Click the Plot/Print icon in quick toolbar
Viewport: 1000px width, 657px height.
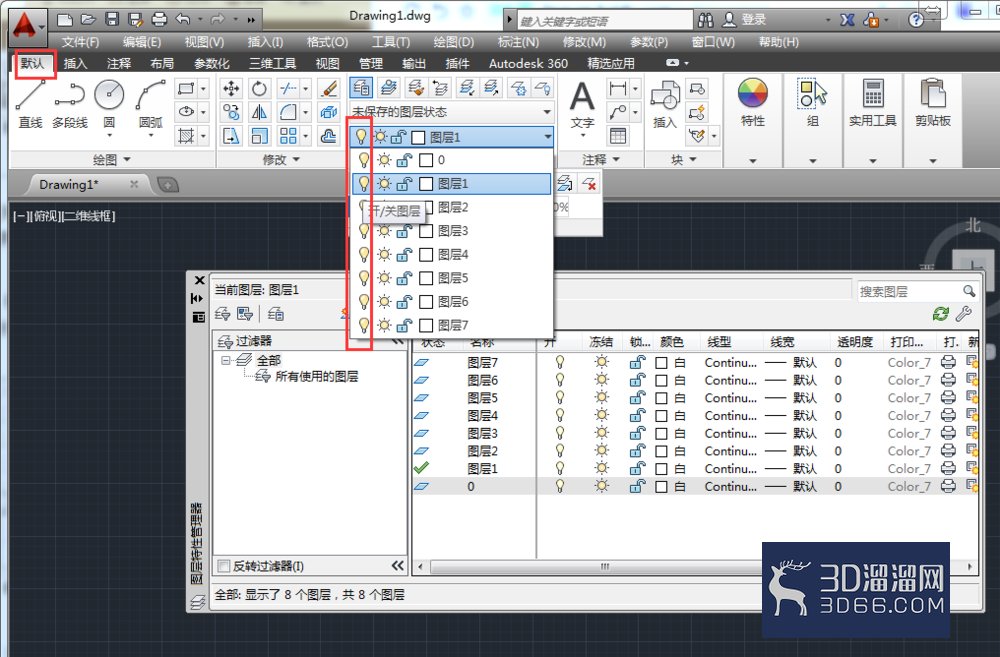(x=159, y=19)
